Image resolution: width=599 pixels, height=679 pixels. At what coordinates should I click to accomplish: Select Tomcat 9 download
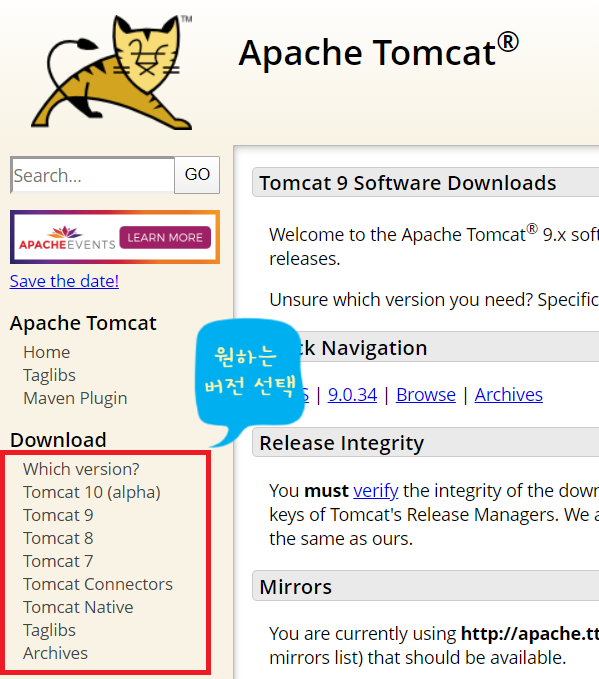(x=58, y=515)
